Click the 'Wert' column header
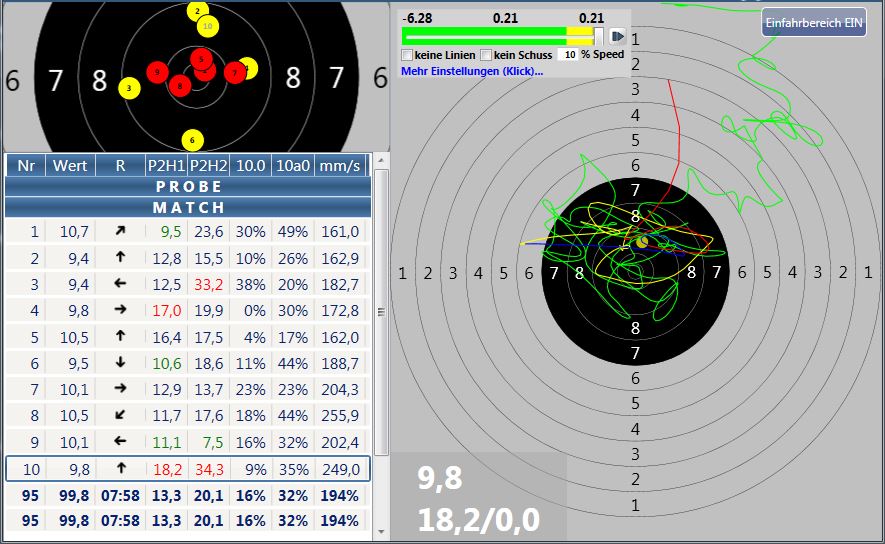The width and height of the screenshot is (885, 544). pyautogui.click(x=70, y=165)
